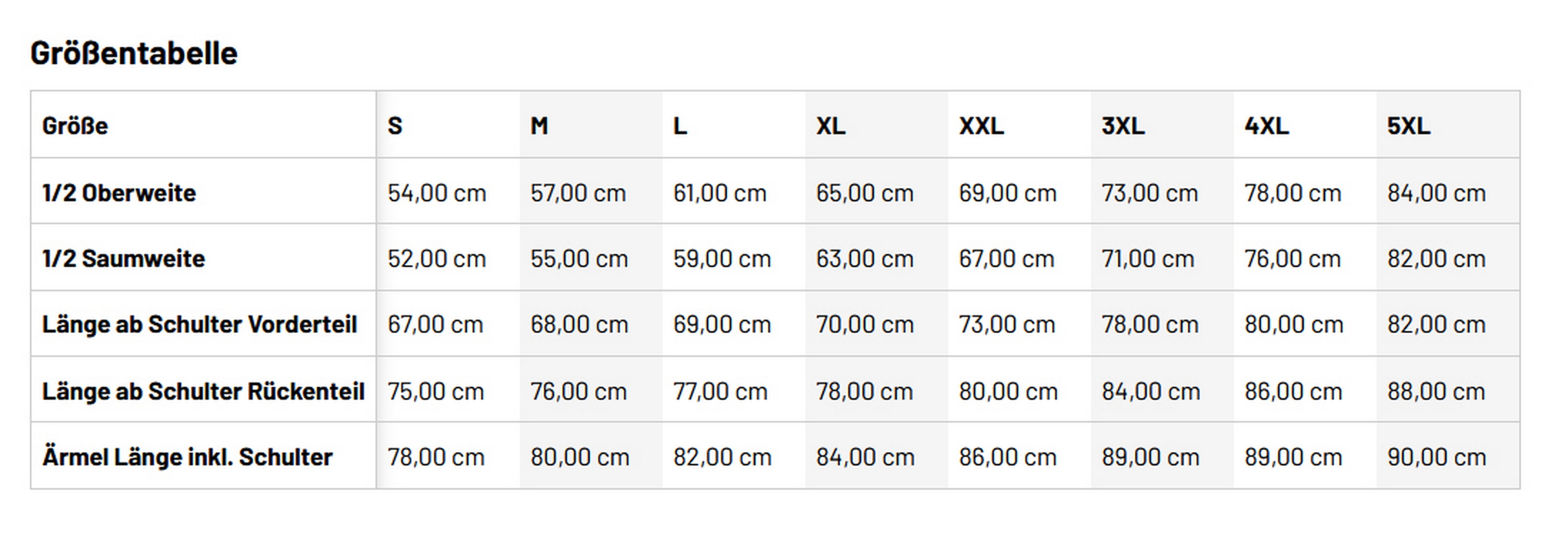This screenshot has width=1568, height=551.
Task: Click the Größentabelle heading
Action: [133, 54]
